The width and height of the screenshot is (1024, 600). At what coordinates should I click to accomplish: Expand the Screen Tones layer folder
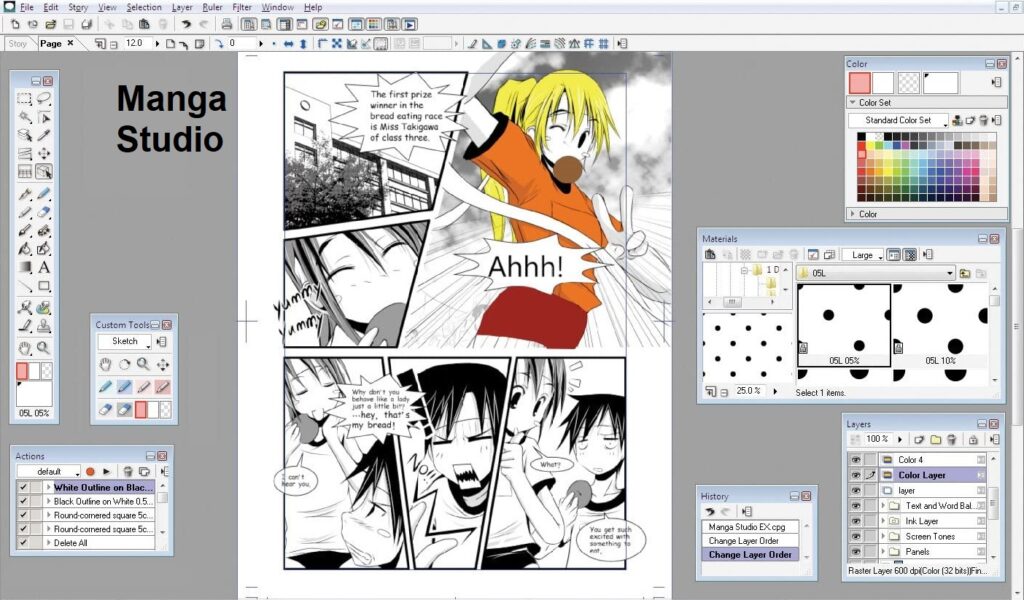click(x=883, y=536)
